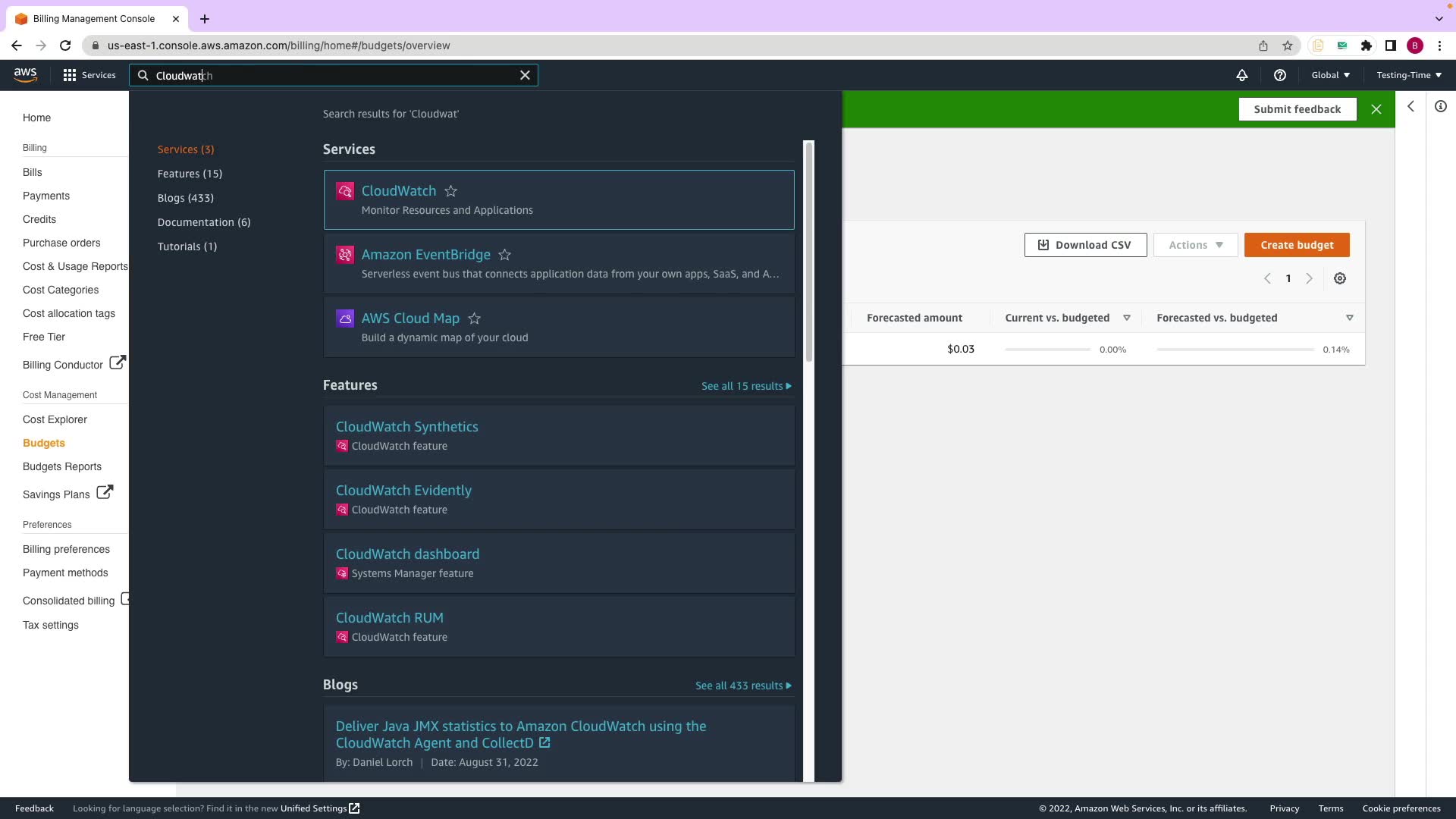Dismiss the green feedback banner

click(x=1376, y=109)
